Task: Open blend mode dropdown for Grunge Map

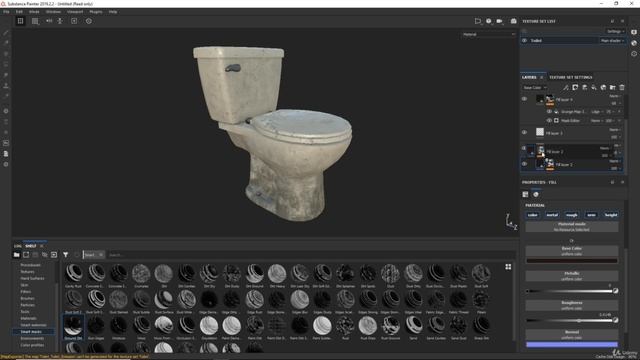Action: coord(597,111)
